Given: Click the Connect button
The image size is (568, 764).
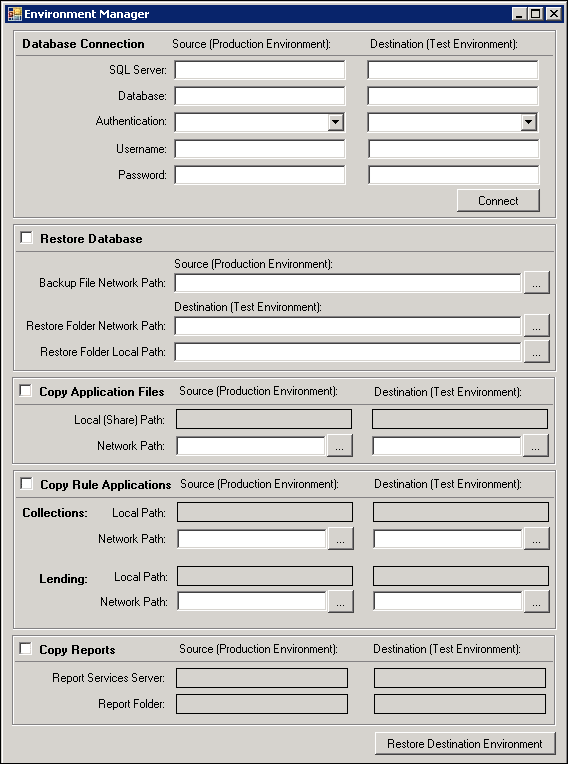Looking at the screenshot, I should click(x=498, y=201).
